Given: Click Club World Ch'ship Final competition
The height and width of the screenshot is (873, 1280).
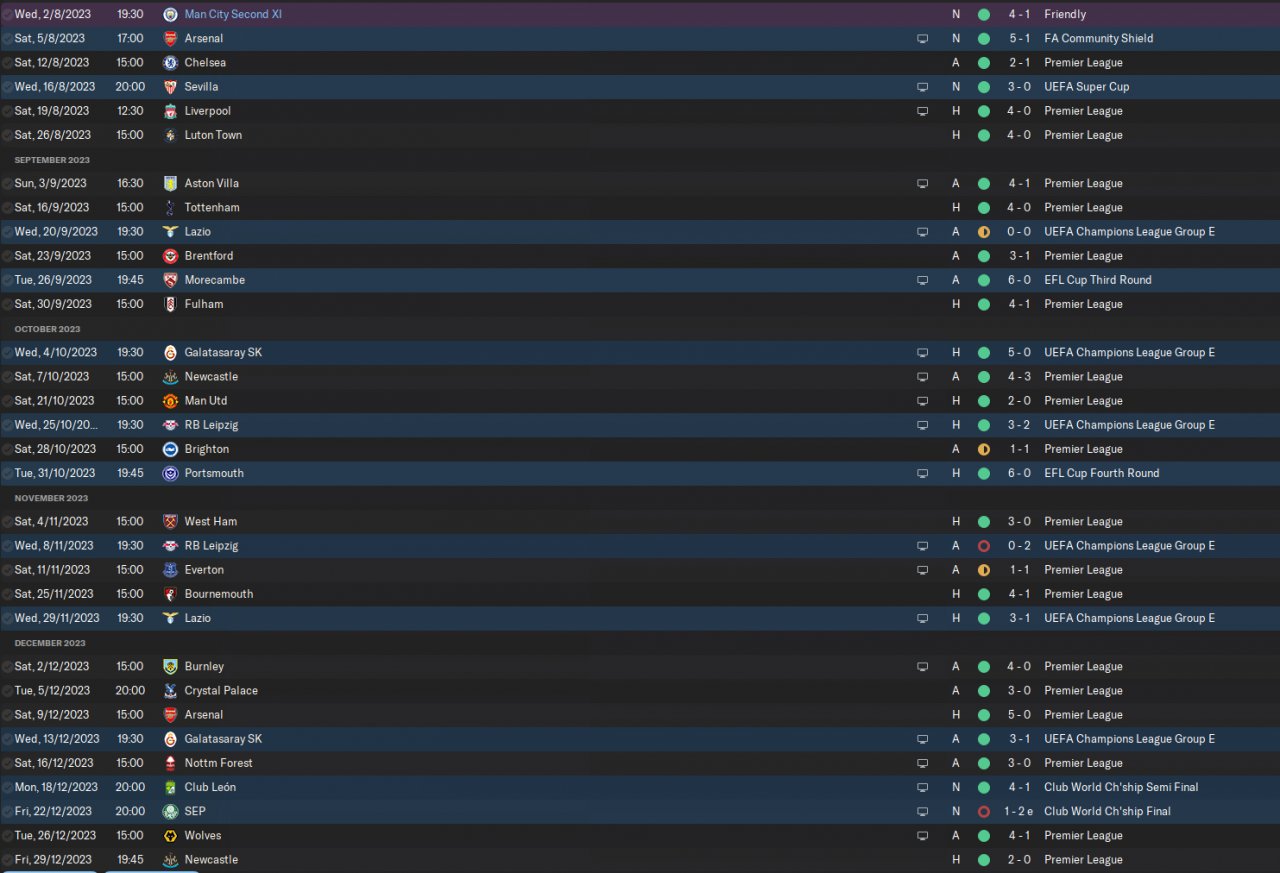Looking at the screenshot, I should click(1107, 811).
